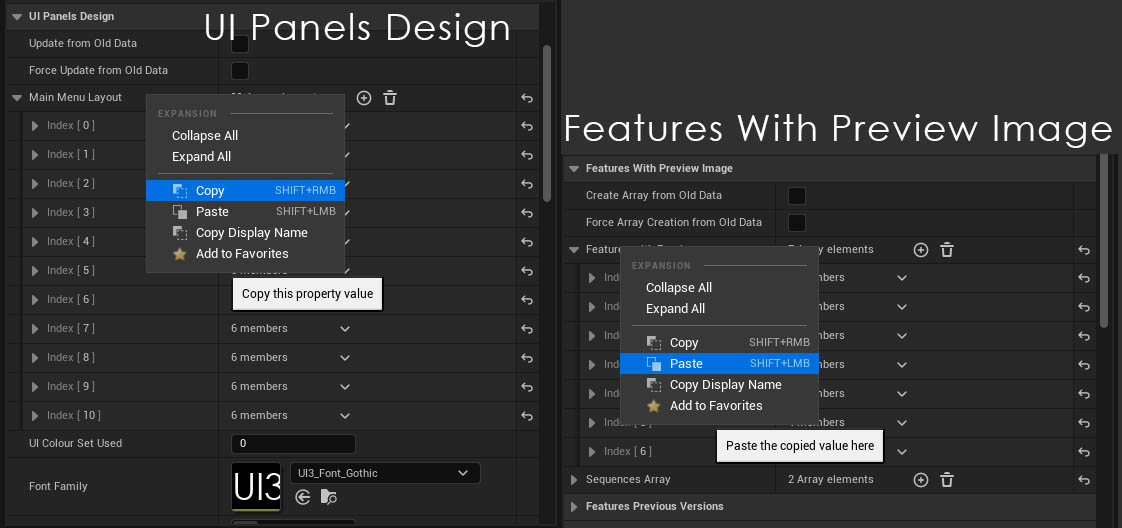1122x528 pixels.
Task: Click copy icon in left context menu
Action: [180, 191]
